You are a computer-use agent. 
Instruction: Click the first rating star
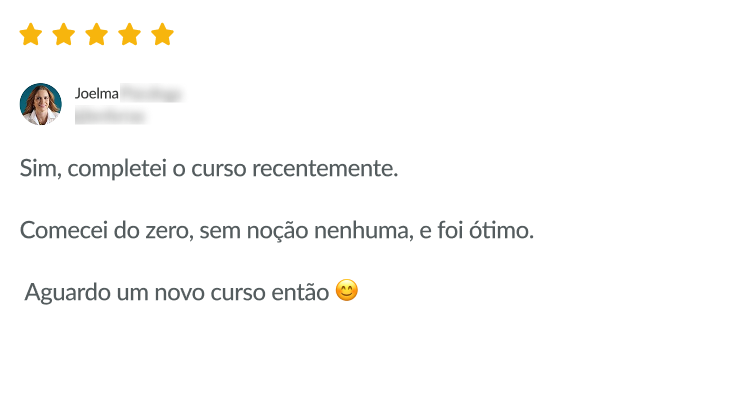click(31, 36)
